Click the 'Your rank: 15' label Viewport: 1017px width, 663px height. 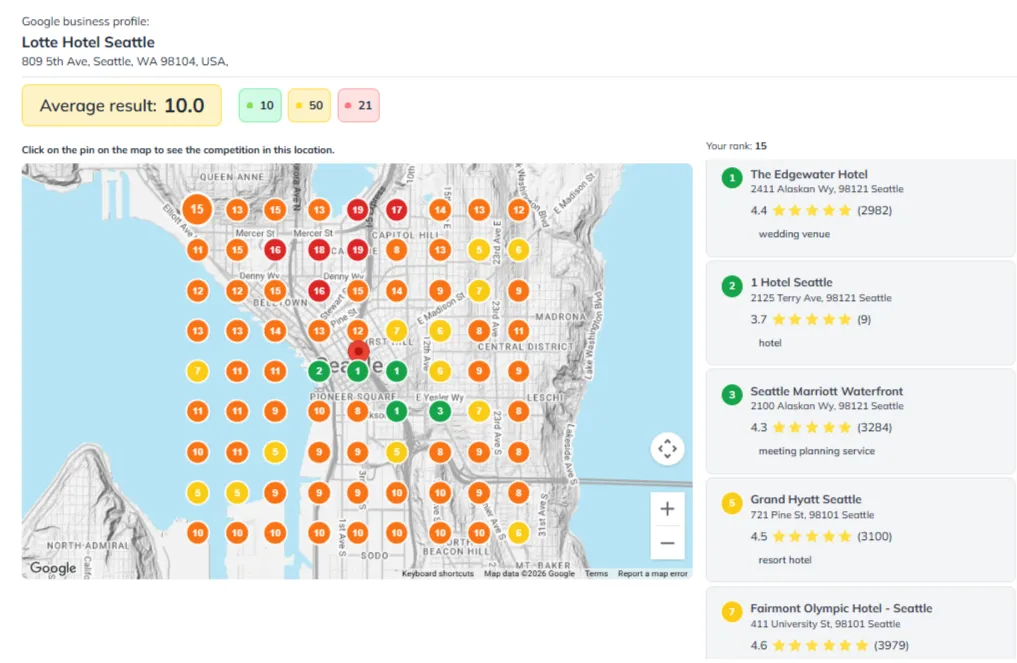(x=736, y=146)
